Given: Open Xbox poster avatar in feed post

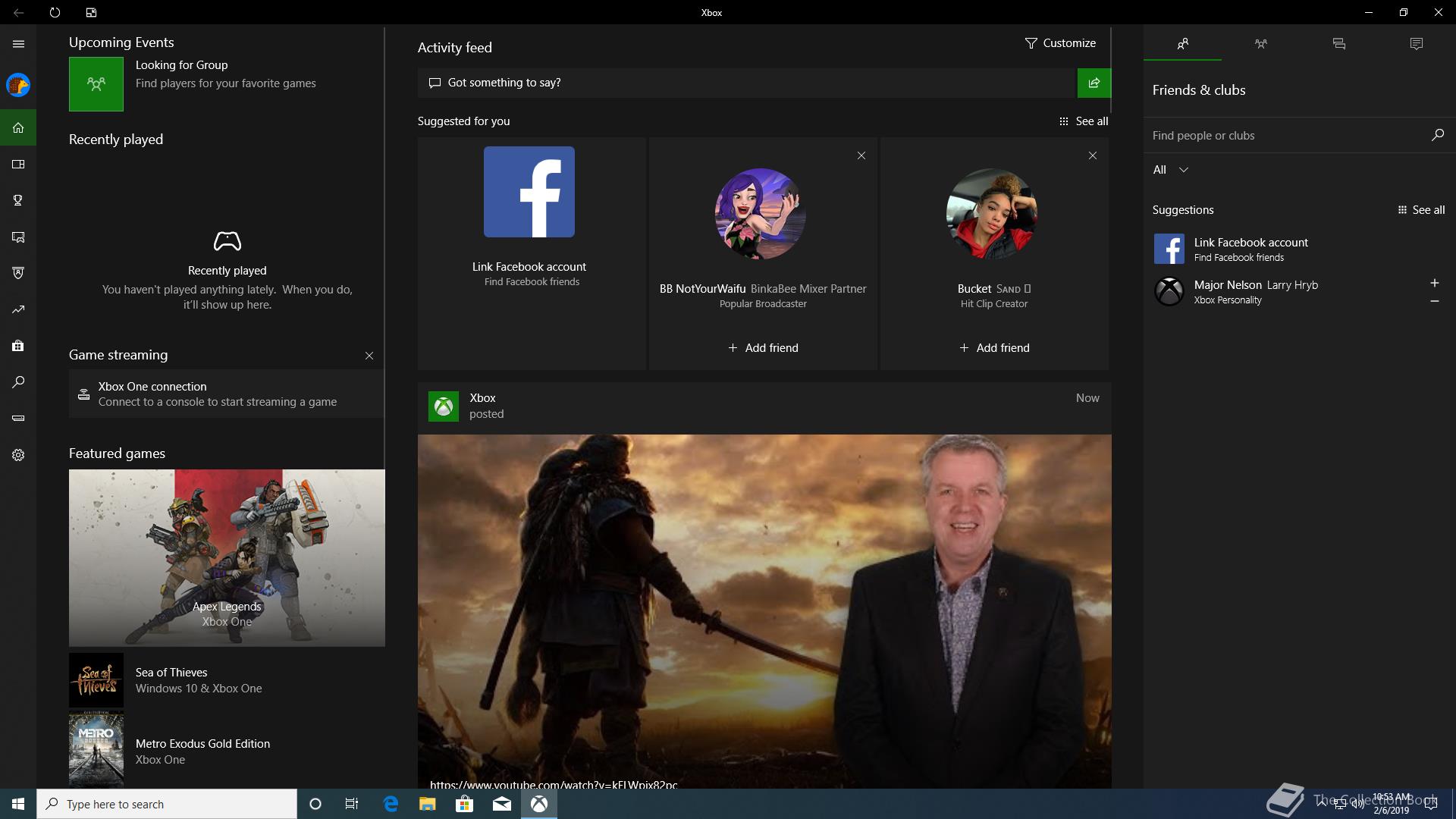Looking at the screenshot, I should coord(444,406).
